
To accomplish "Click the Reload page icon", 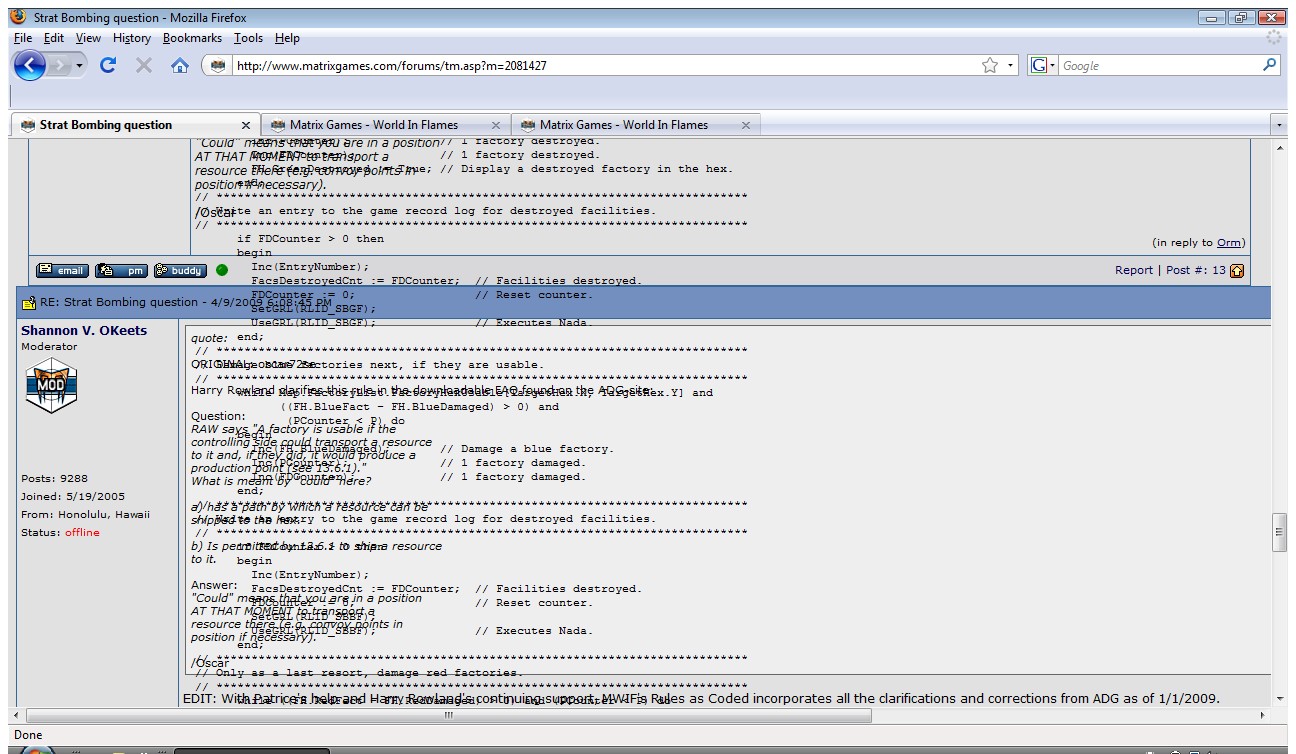I will [x=110, y=65].
